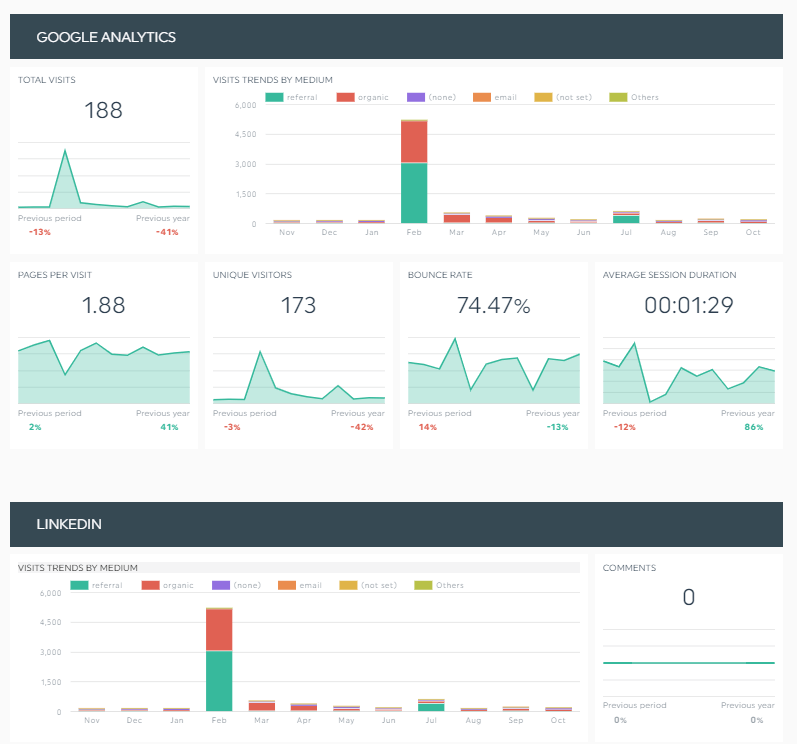Click the Feb stacked bar in LinkedIn chart

coord(219,659)
